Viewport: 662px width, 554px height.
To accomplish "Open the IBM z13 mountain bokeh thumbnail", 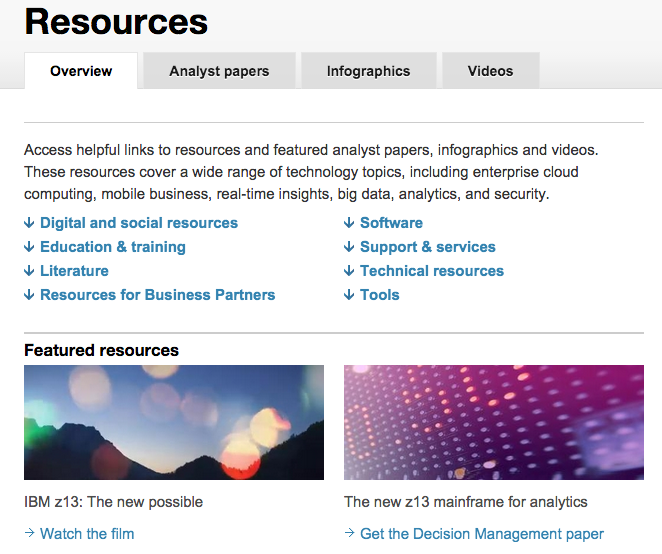I will [174, 422].
